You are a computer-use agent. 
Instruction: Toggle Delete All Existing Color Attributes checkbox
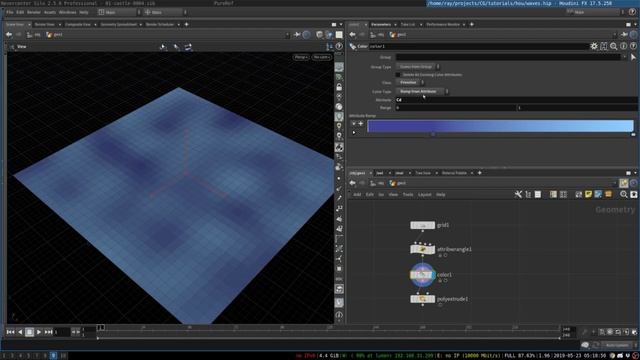tap(398, 75)
